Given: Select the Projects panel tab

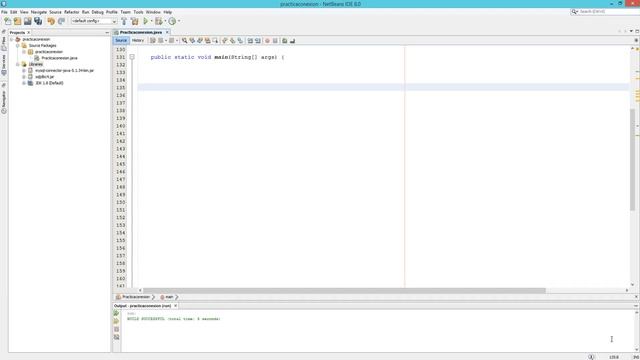Looking at the screenshot, I should (x=17, y=33).
